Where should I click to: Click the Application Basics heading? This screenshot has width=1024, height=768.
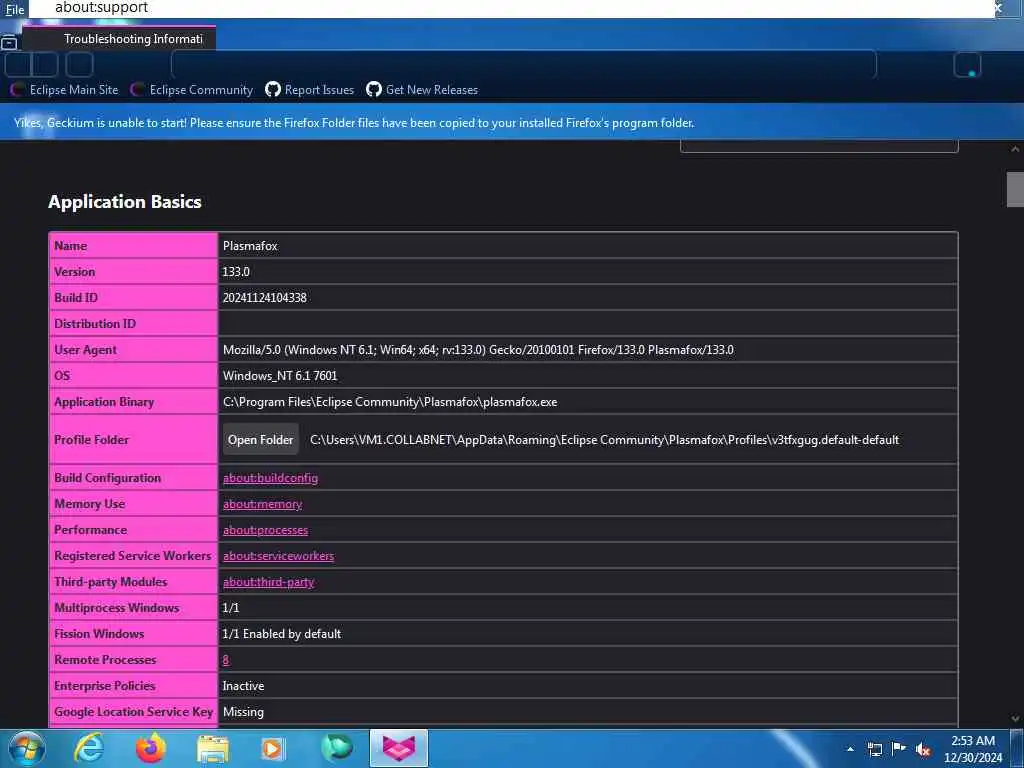(x=125, y=202)
